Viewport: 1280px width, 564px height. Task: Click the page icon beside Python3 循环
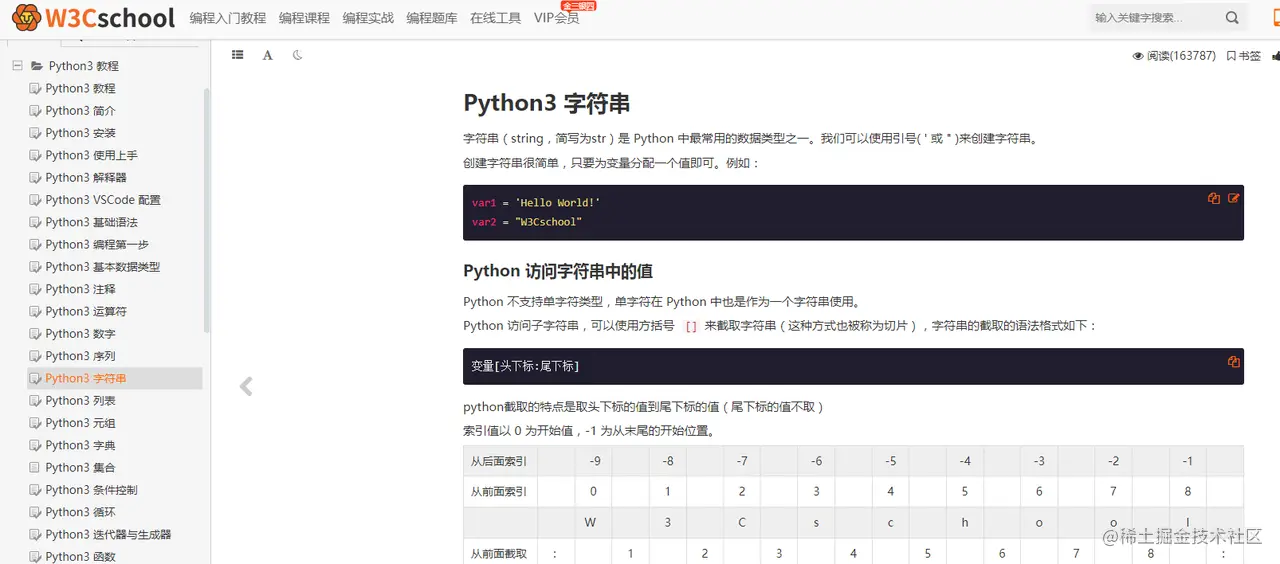coord(35,512)
